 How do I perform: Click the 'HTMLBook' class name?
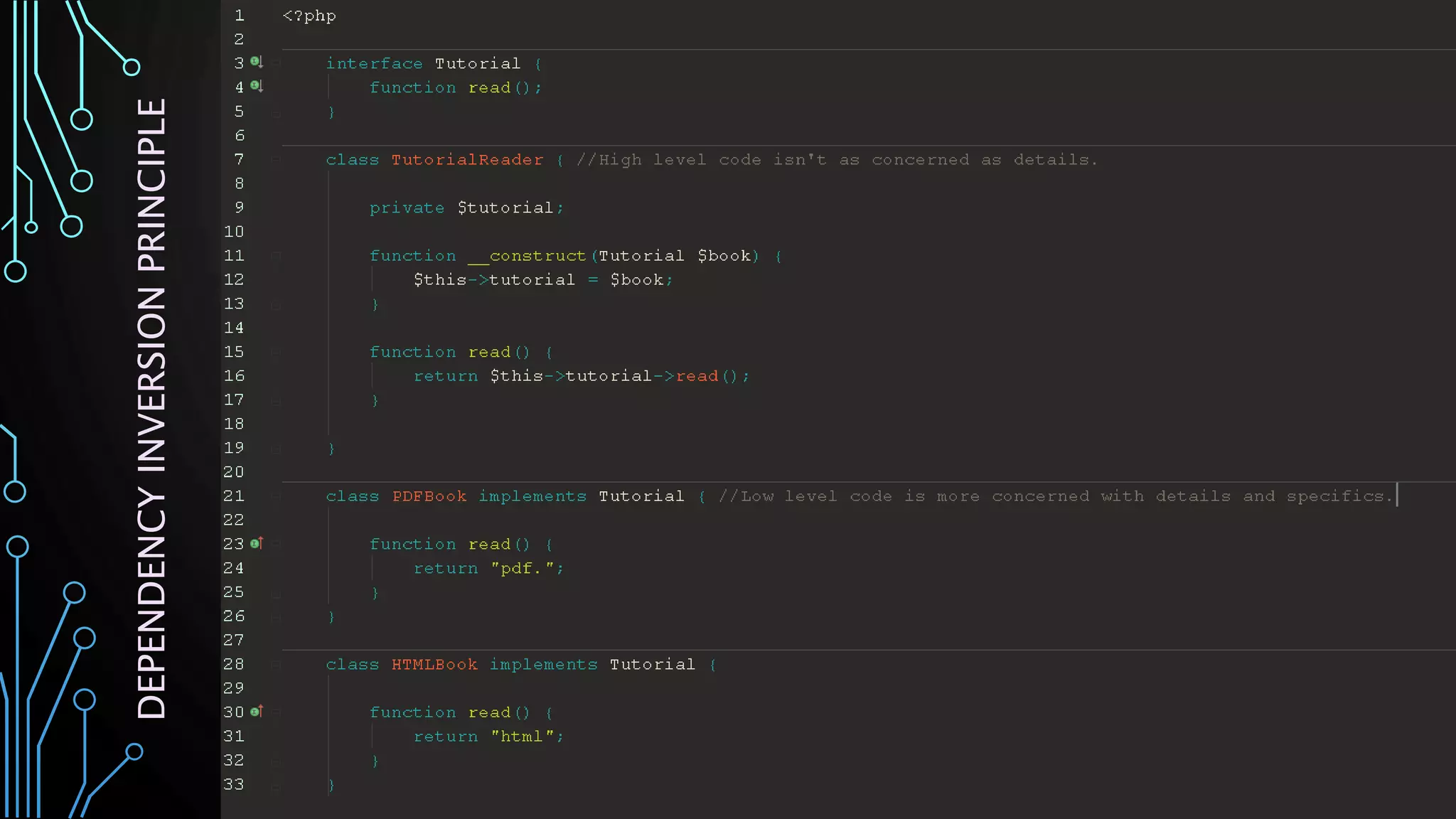(x=434, y=664)
